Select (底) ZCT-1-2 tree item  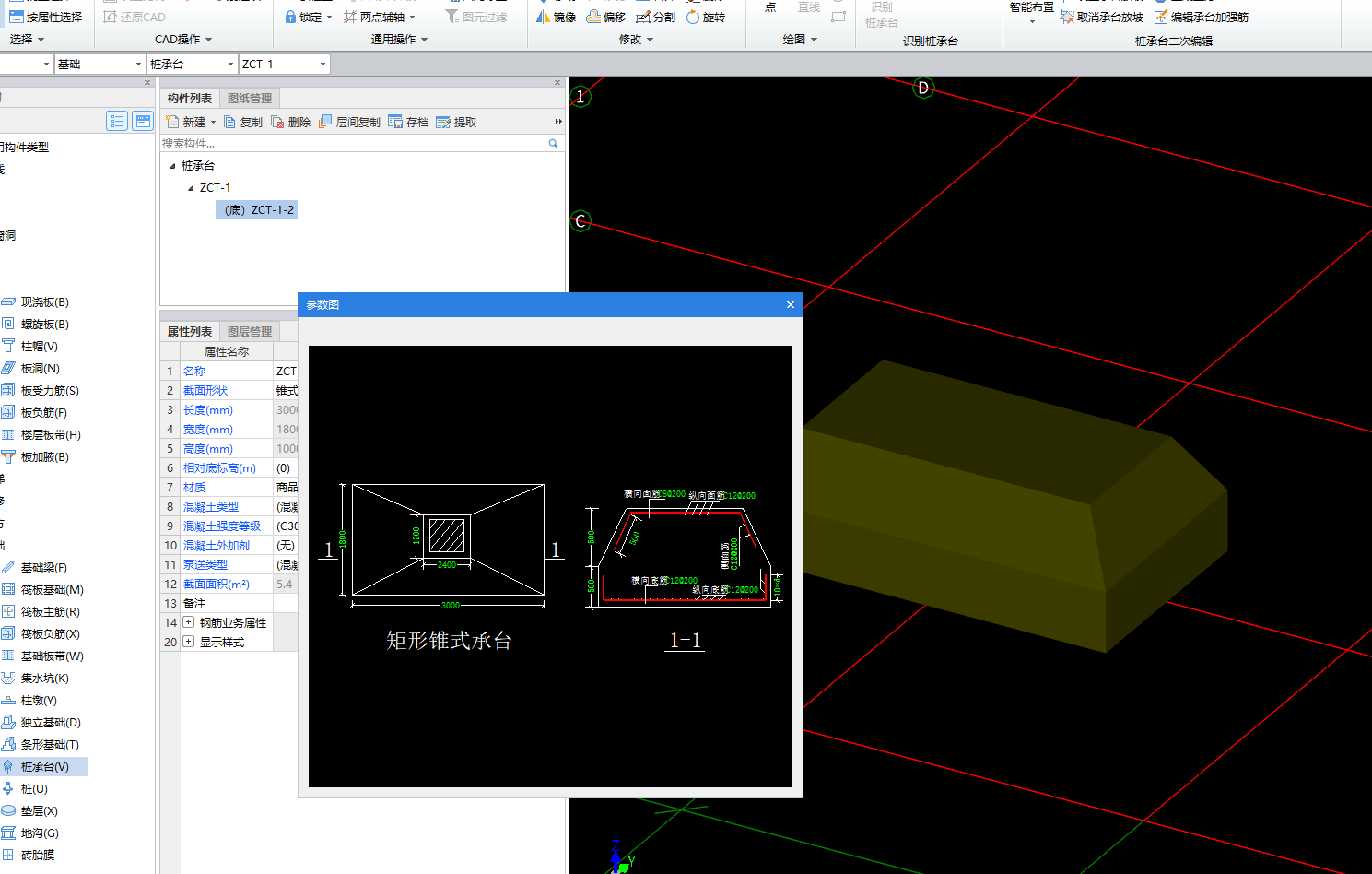(x=258, y=210)
